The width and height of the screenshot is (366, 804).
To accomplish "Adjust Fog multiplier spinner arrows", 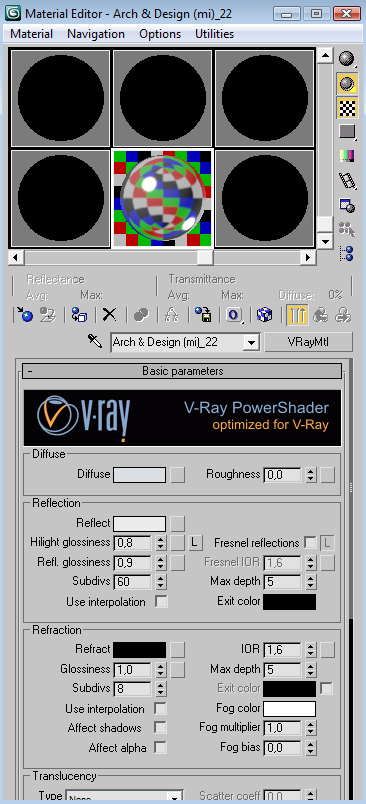I will point(310,728).
